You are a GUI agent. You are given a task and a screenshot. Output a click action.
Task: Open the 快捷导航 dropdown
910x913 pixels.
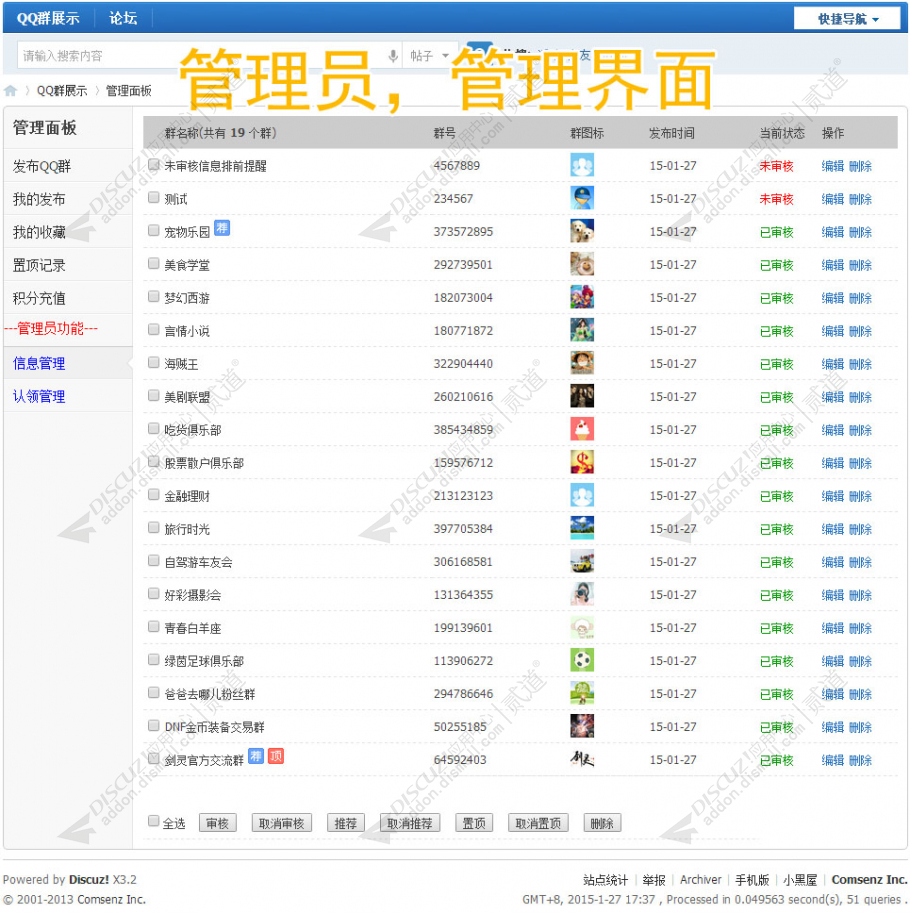pyautogui.click(x=848, y=19)
